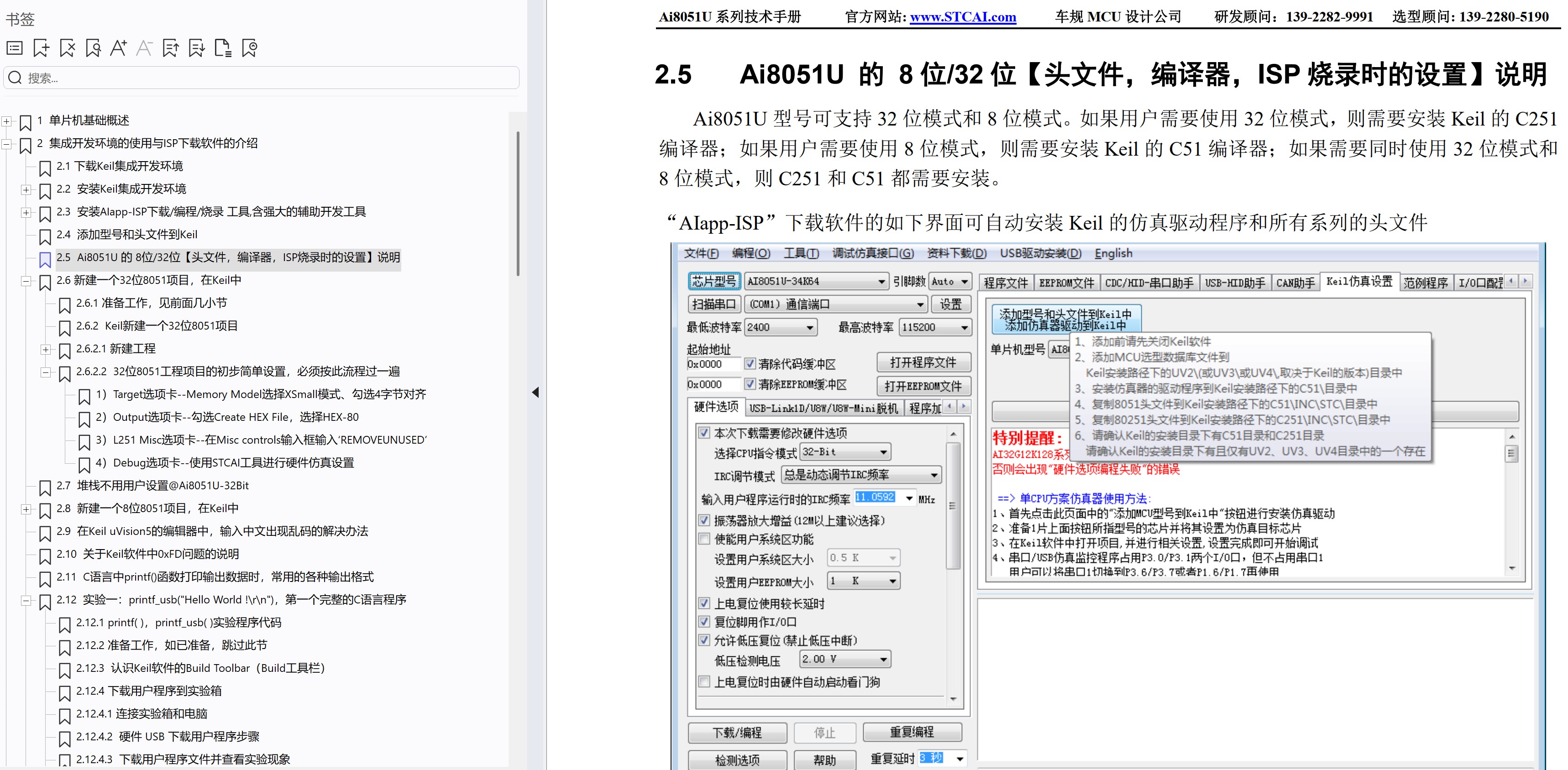Expand bookmark 2.2 安装Keil集成开发环境
The width and height of the screenshot is (1568, 770).
[x=26, y=190]
